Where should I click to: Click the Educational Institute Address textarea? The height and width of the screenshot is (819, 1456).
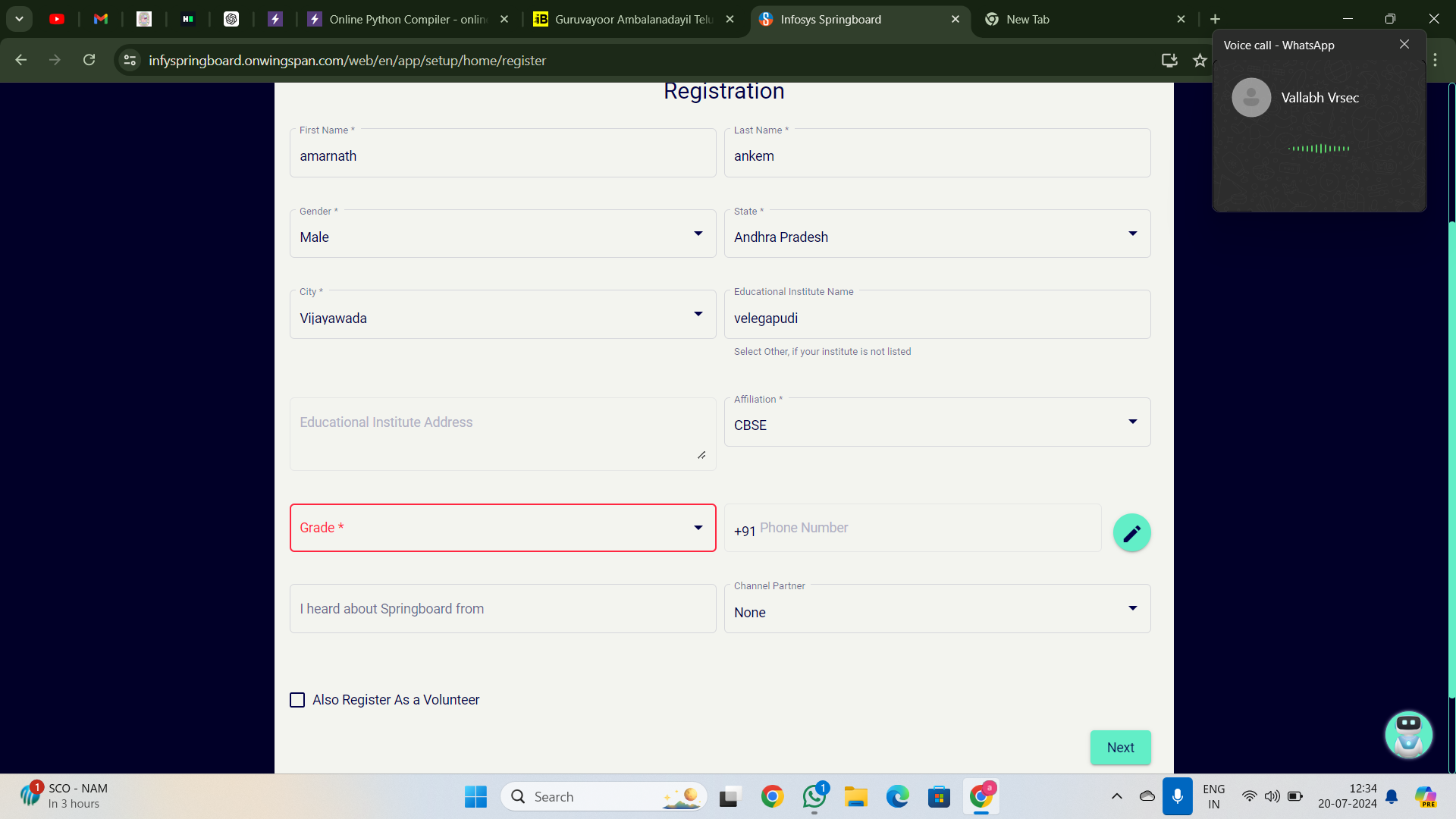[x=503, y=434]
